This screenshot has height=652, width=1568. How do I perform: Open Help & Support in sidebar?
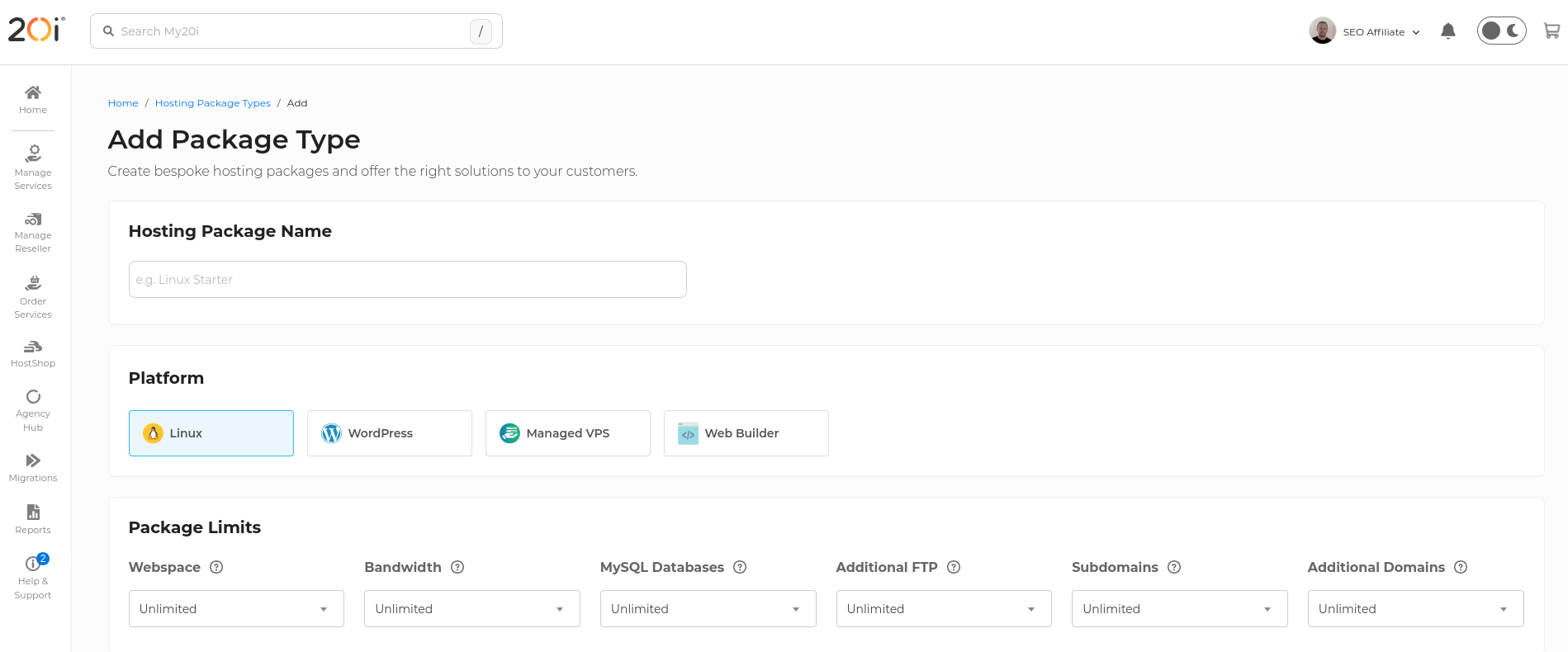pos(33,578)
